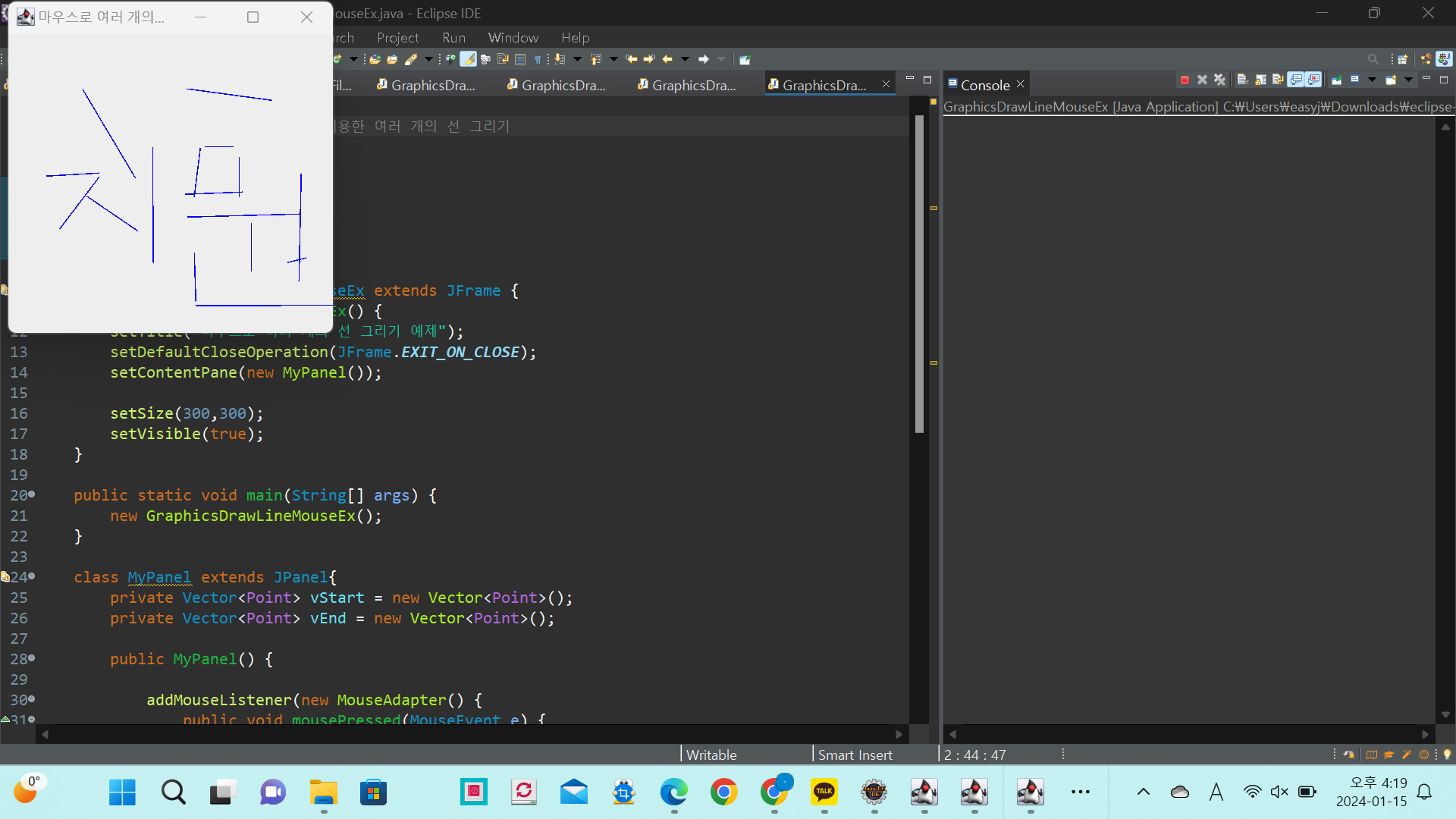
Task: Open the Window menu
Action: tap(513, 37)
